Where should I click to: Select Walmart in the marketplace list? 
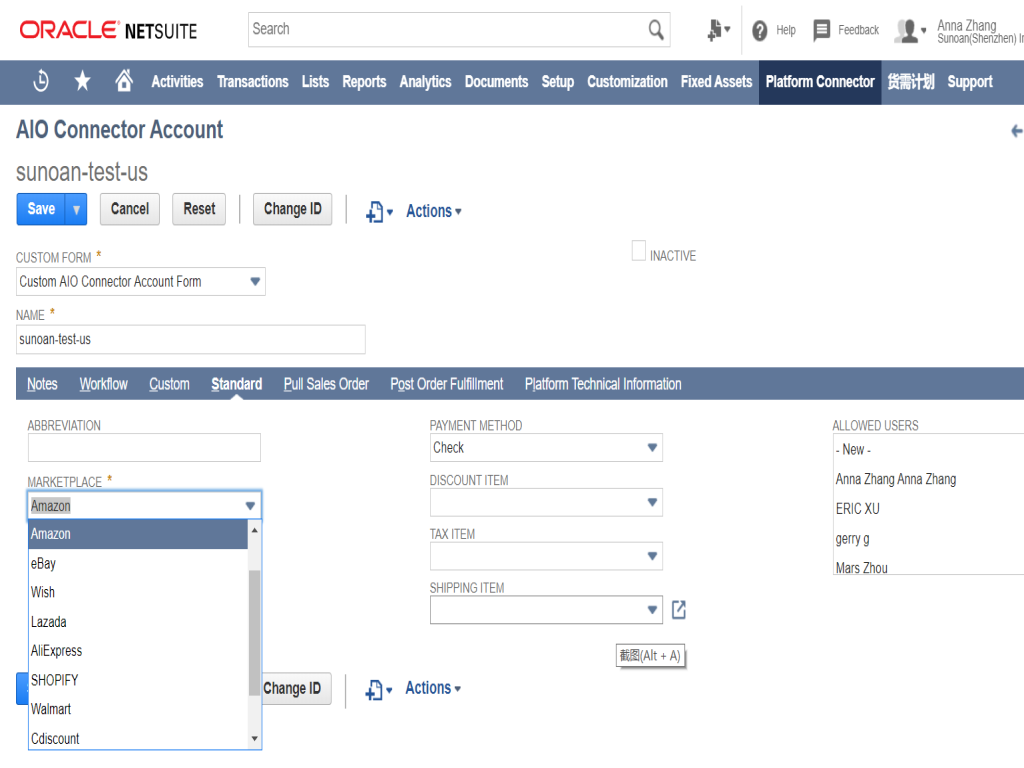coord(138,709)
